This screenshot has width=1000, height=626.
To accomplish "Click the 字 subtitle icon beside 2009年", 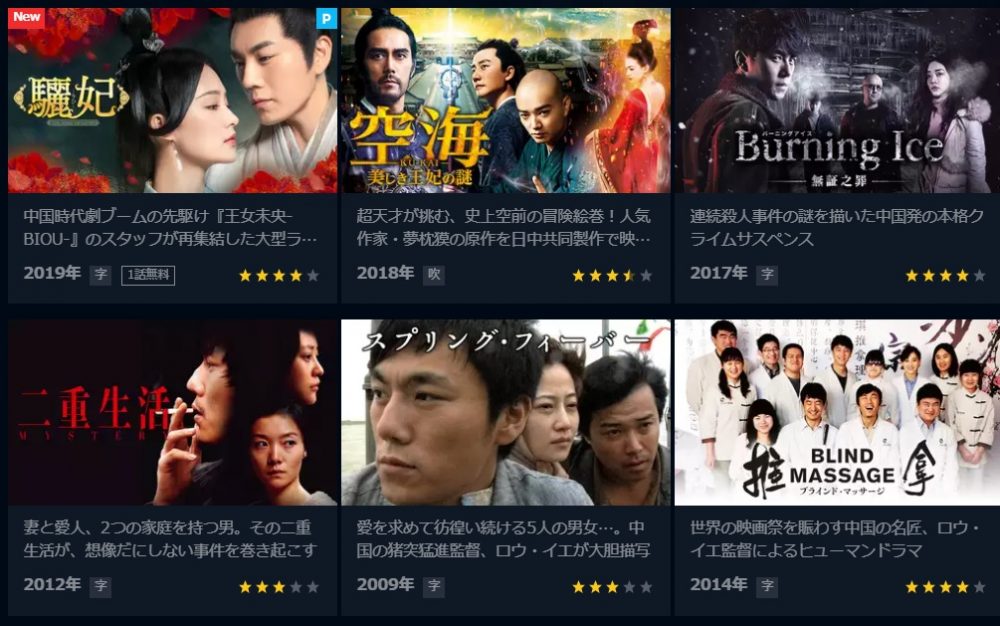I will coord(434,586).
